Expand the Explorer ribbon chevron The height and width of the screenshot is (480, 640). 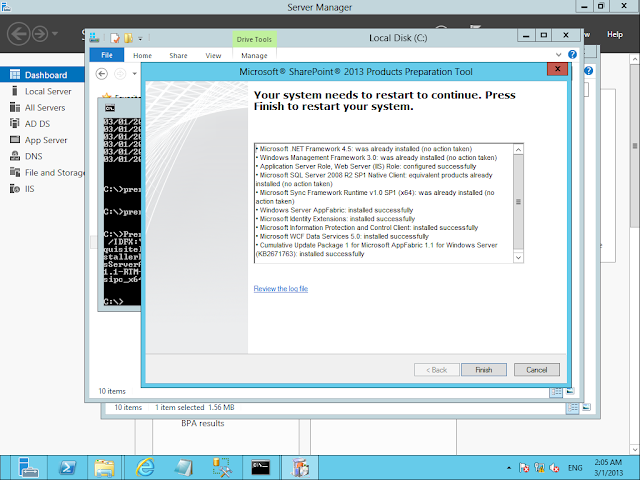558,55
